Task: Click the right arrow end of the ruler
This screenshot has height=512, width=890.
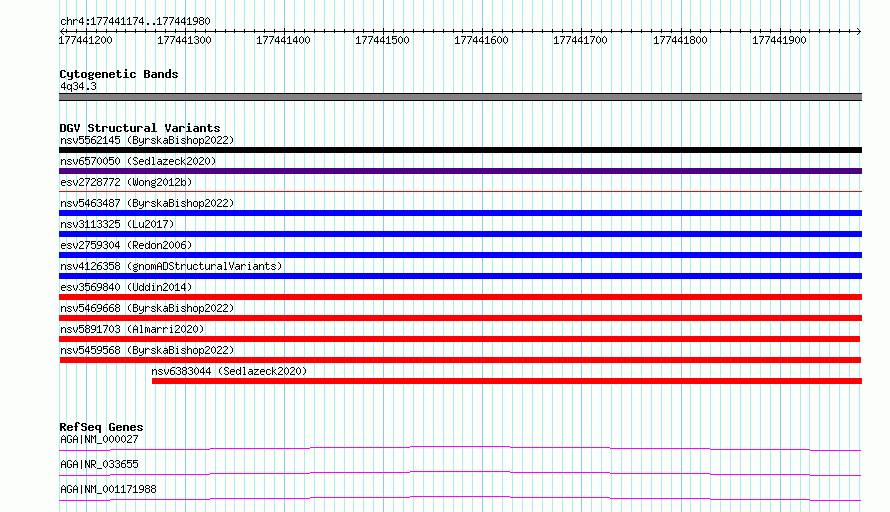Action: pos(858,31)
